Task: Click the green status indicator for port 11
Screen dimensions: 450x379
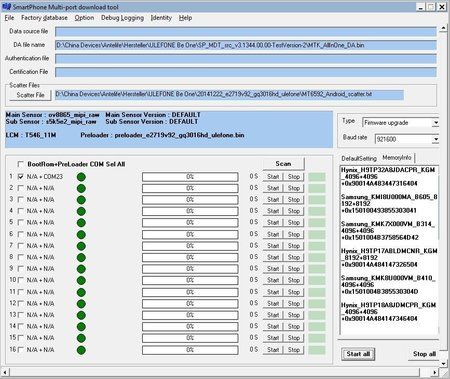Action: click(81, 292)
